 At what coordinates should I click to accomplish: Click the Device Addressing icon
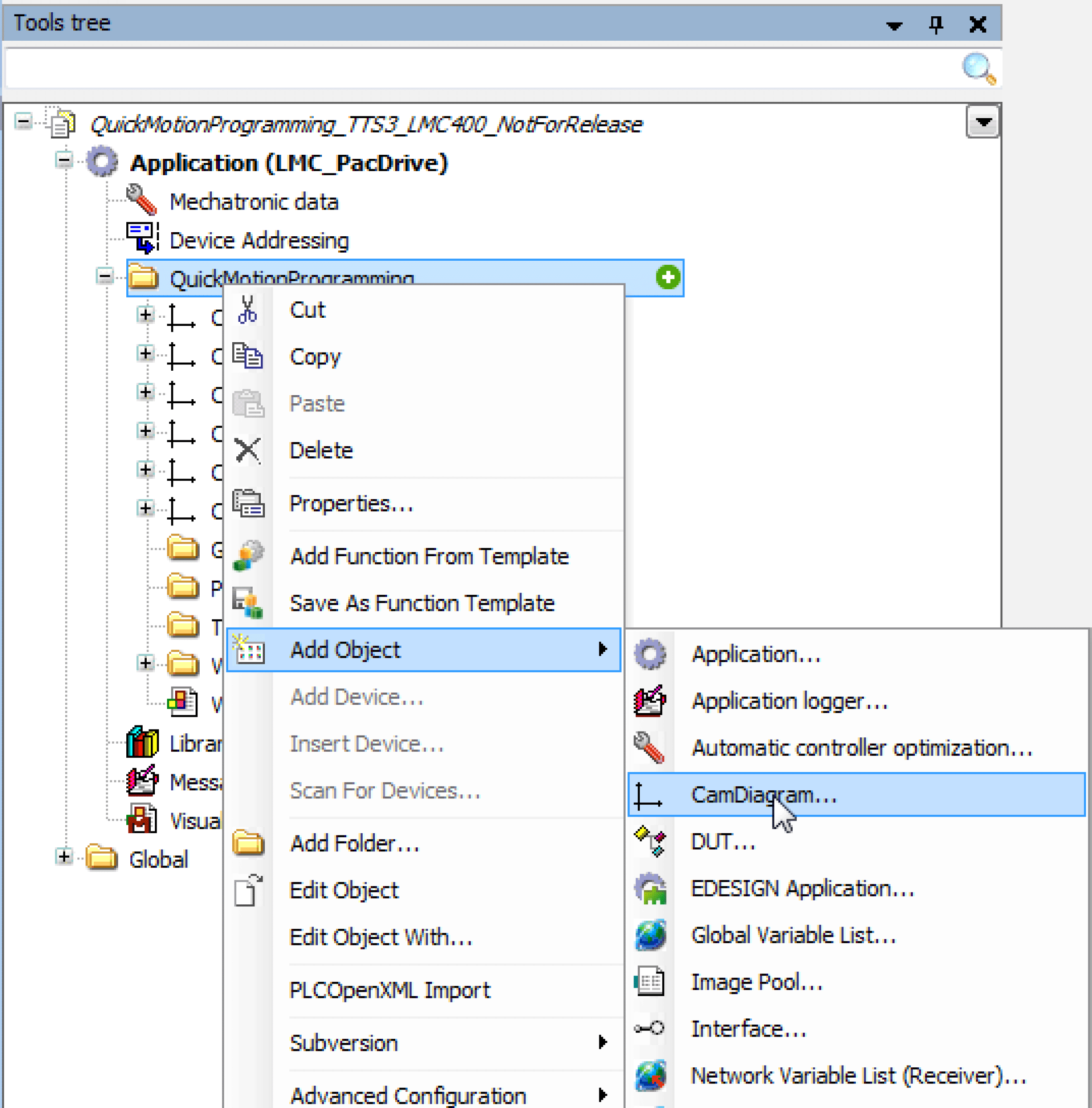pos(142,238)
